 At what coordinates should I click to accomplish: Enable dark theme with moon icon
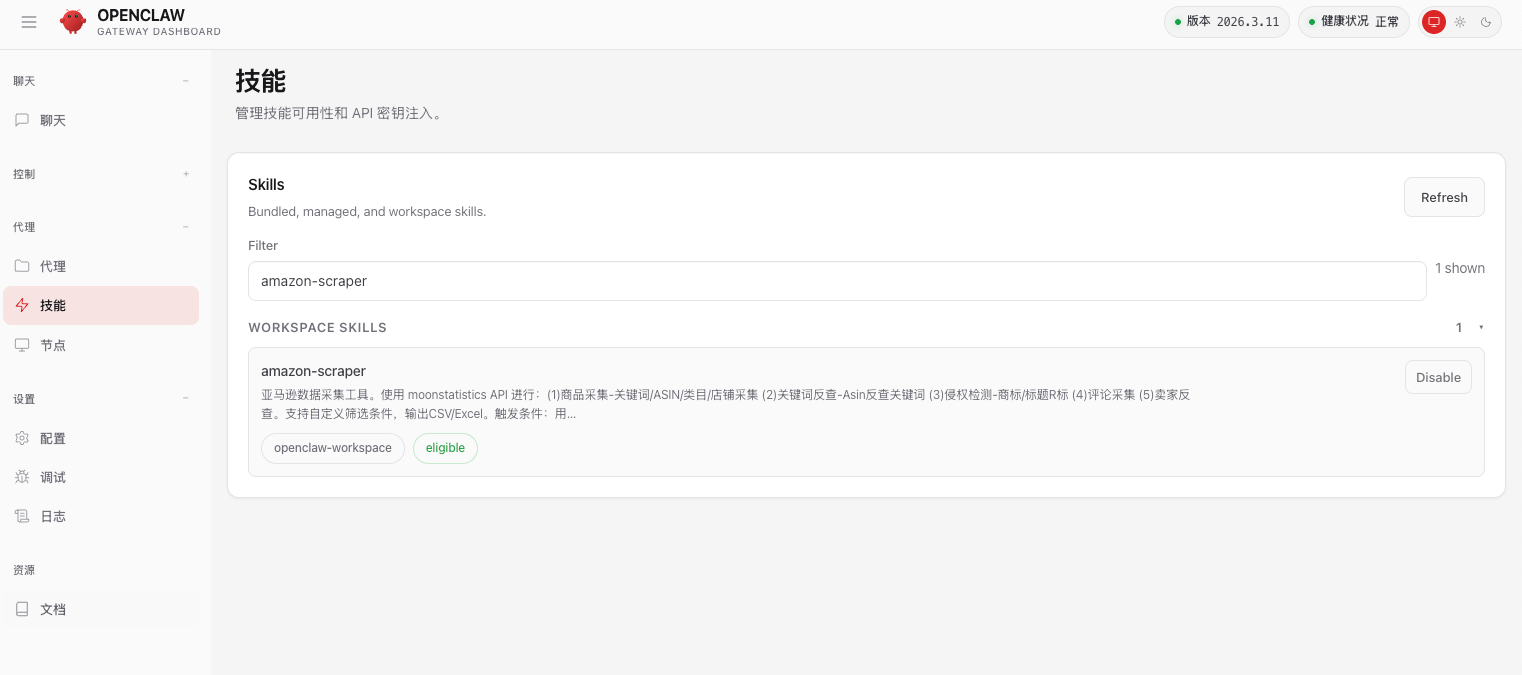tap(1486, 22)
